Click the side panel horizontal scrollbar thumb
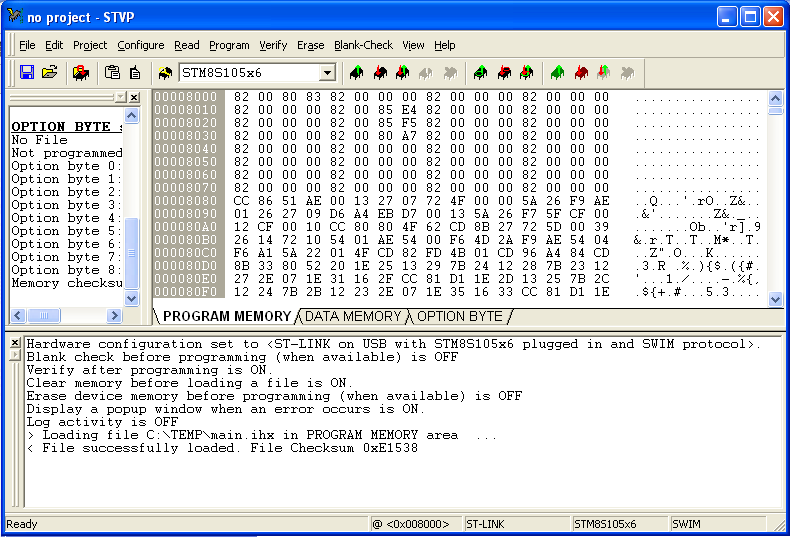Viewport: 790px width, 537px height. point(44,316)
